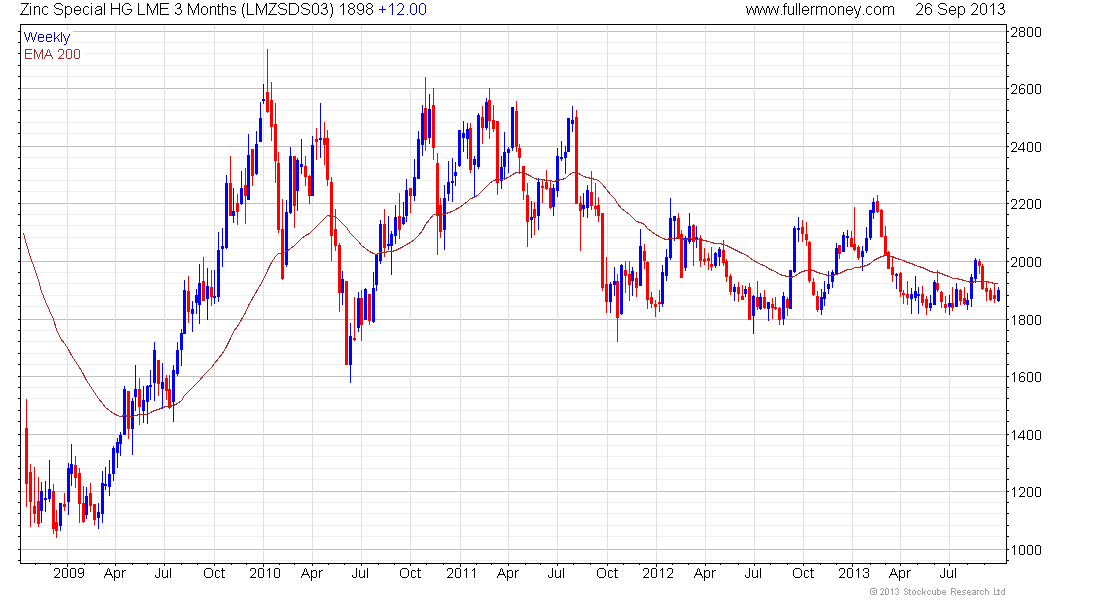Click the chart title 'Zinc Special HG LME 3 Months'

click(x=128, y=10)
